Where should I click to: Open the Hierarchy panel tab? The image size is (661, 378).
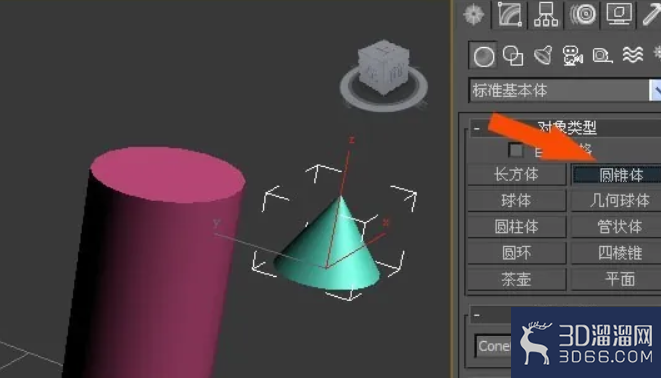point(546,15)
